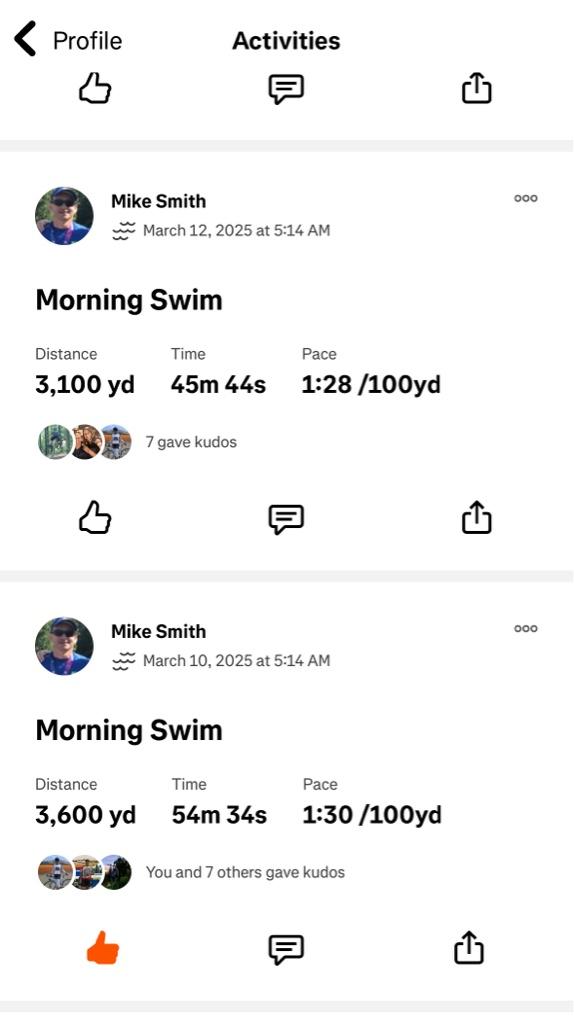Viewport: 574px width, 1024px height.
Task: View You and 7 others gave kudos
Action: [245, 872]
